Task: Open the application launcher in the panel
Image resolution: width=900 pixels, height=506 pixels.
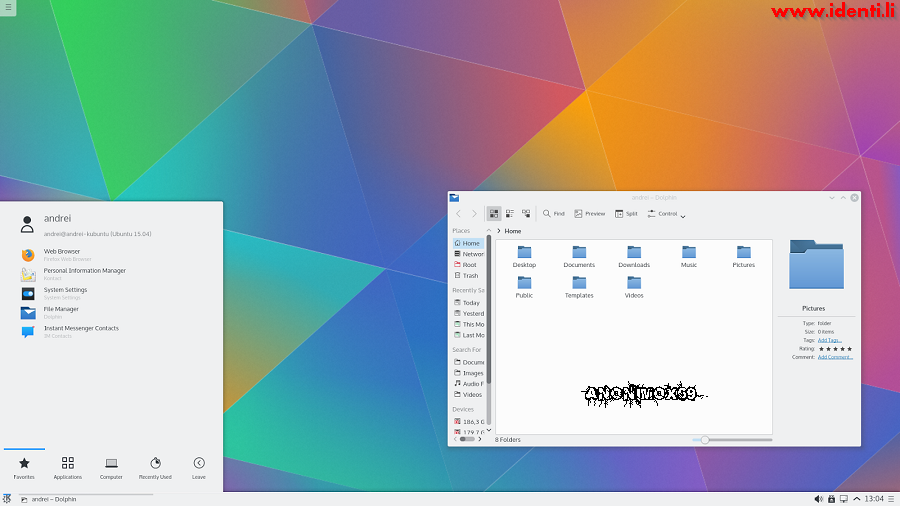Action: (x=6, y=499)
